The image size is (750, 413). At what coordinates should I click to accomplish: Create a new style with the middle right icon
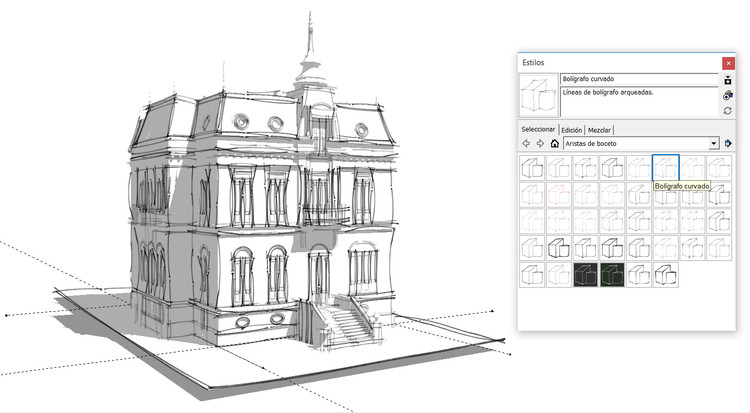tap(728, 95)
